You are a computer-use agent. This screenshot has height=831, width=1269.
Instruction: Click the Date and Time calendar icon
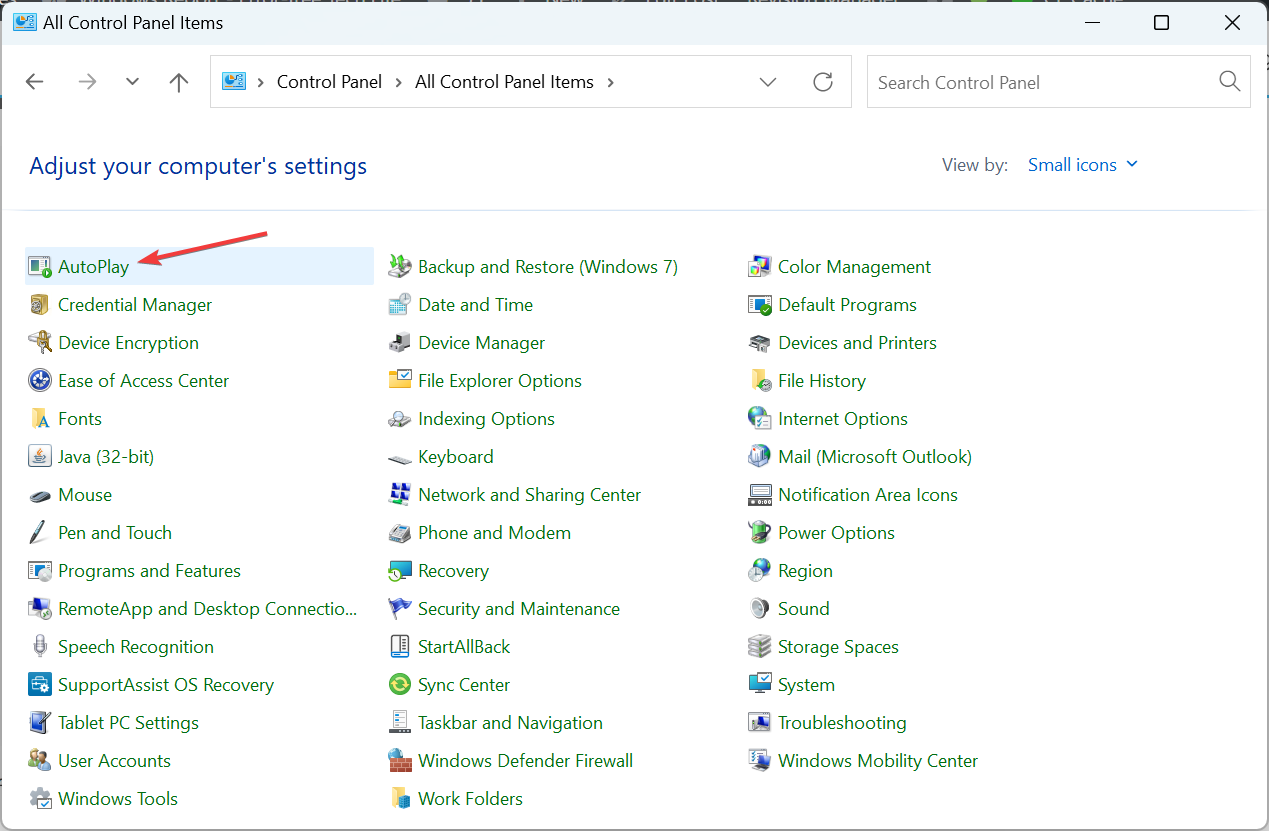pyautogui.click(x=400, y=305)
